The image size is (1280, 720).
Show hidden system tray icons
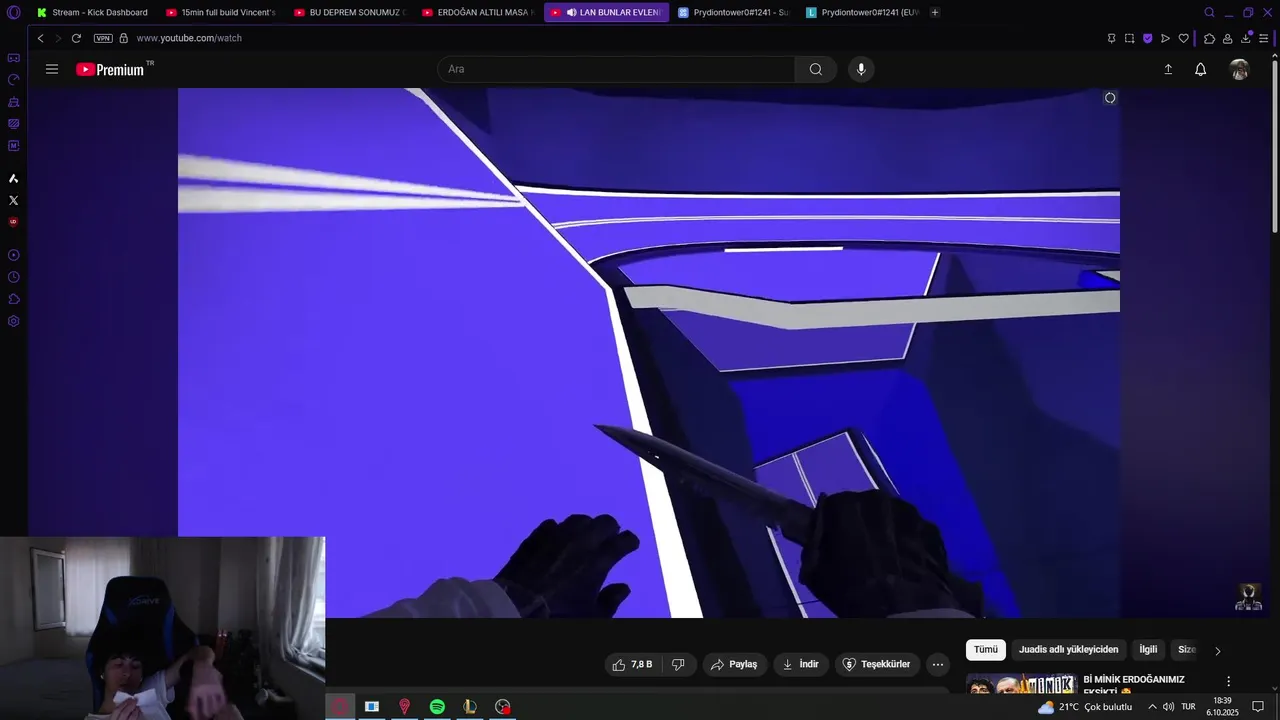click(1152, 707)
